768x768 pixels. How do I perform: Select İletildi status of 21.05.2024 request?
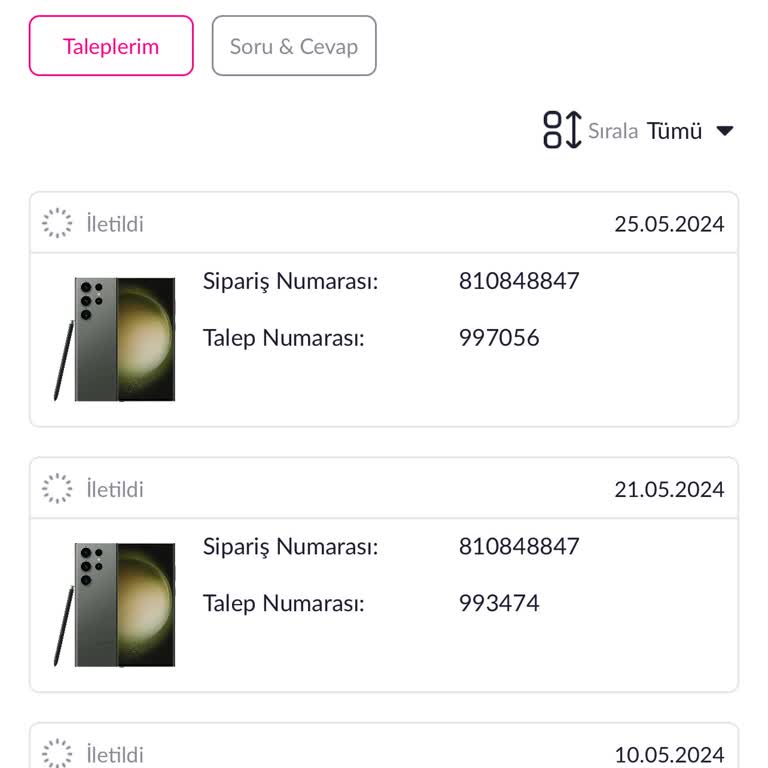[115, 490]
